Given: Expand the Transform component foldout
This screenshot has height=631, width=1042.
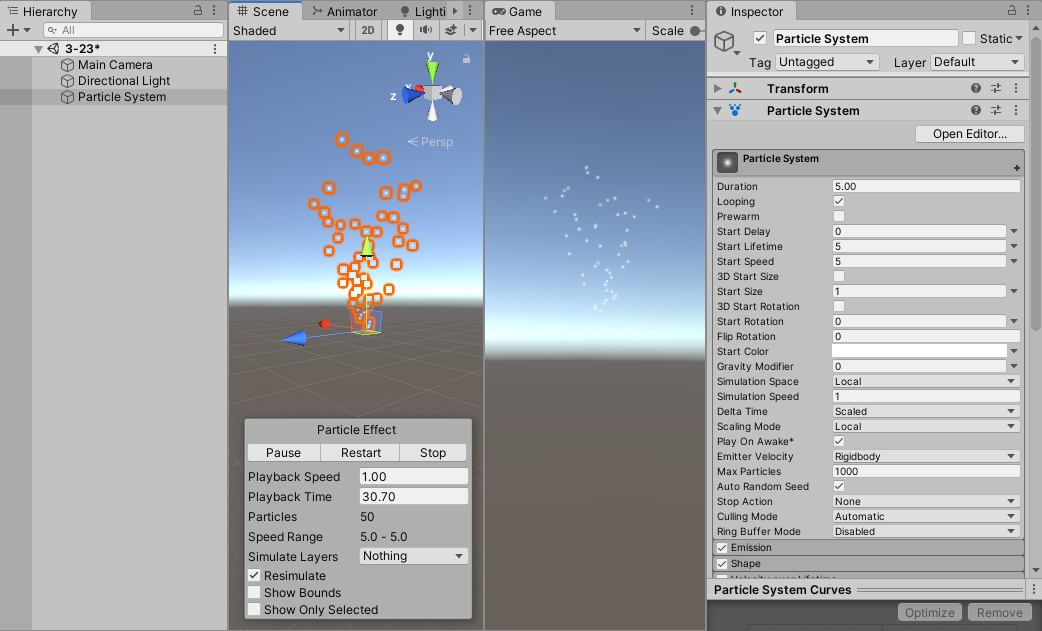Looking at the screenshot, I should (718, 88).
